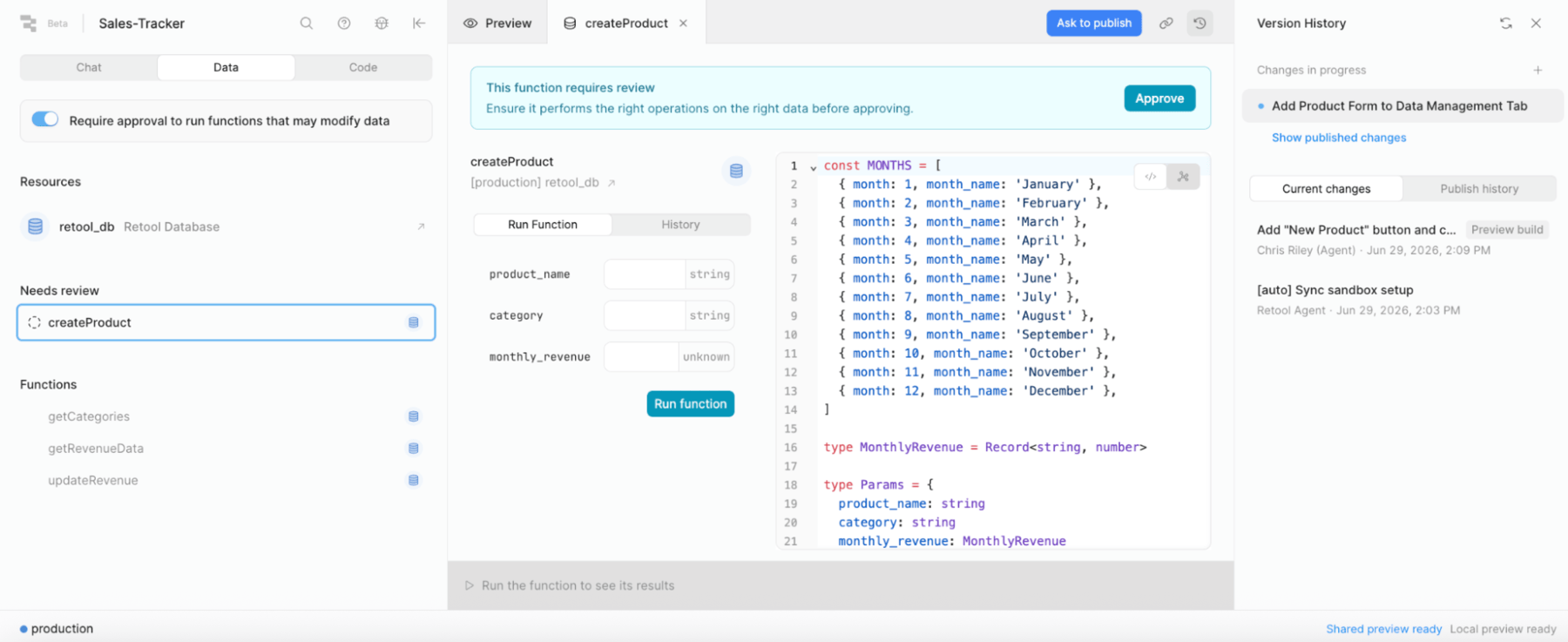Click the Ask to publish button
Image resolution: width=1568 pixels, height=642 pixels.
[x=1094, y=24]
